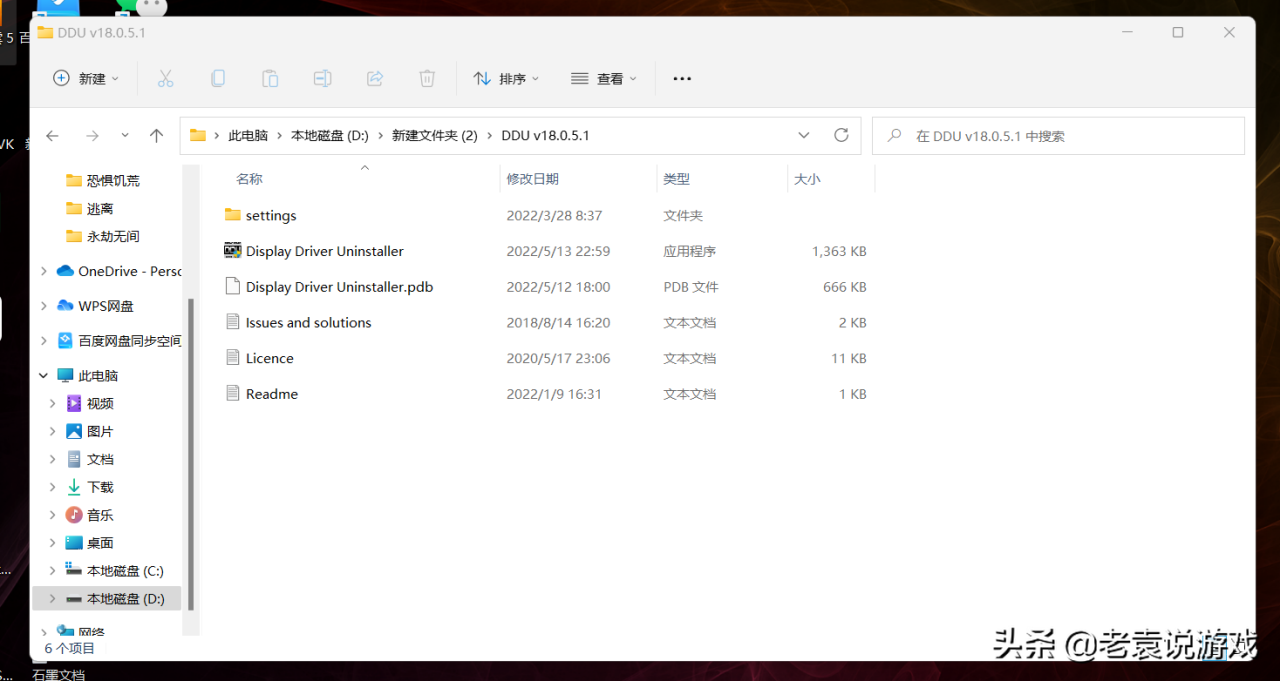Screen dimensions: 1280x681
Task: Open 下载 folder icon in sidebar
Action: coord(74,487)
